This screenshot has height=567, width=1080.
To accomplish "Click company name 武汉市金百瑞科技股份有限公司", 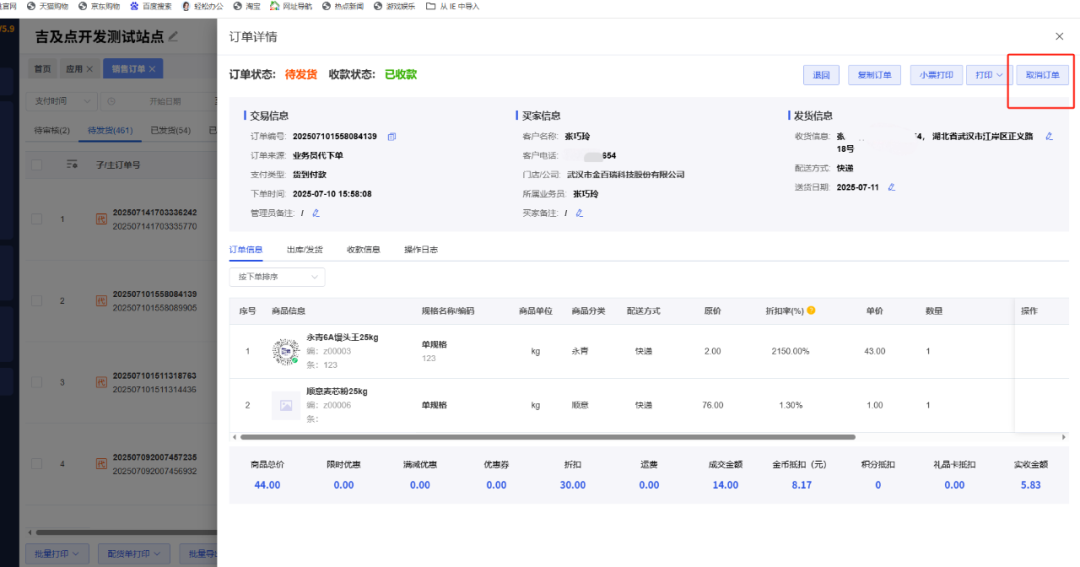I will click(x=625, y=174).
